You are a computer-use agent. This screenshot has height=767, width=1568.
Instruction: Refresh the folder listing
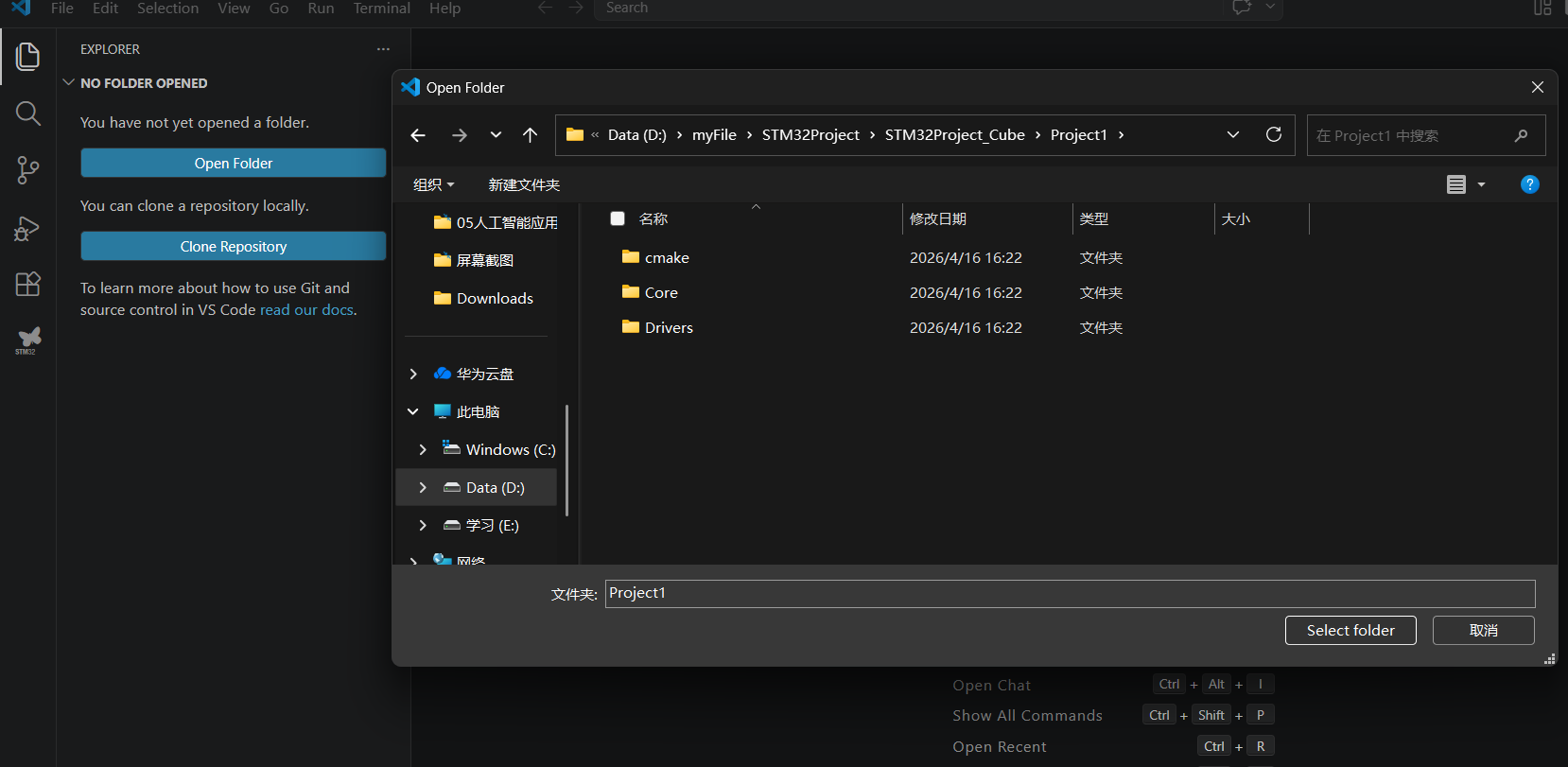(1274, 134)
